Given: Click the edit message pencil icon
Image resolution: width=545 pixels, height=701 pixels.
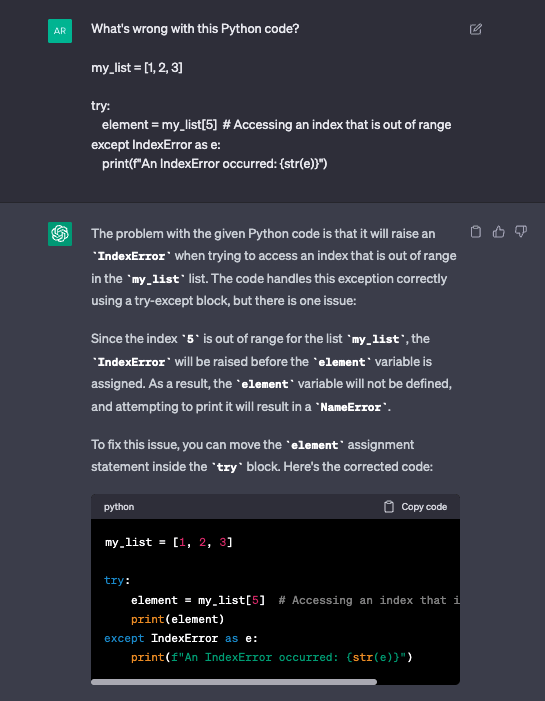Looking at the screenshot, I should 475,30.
